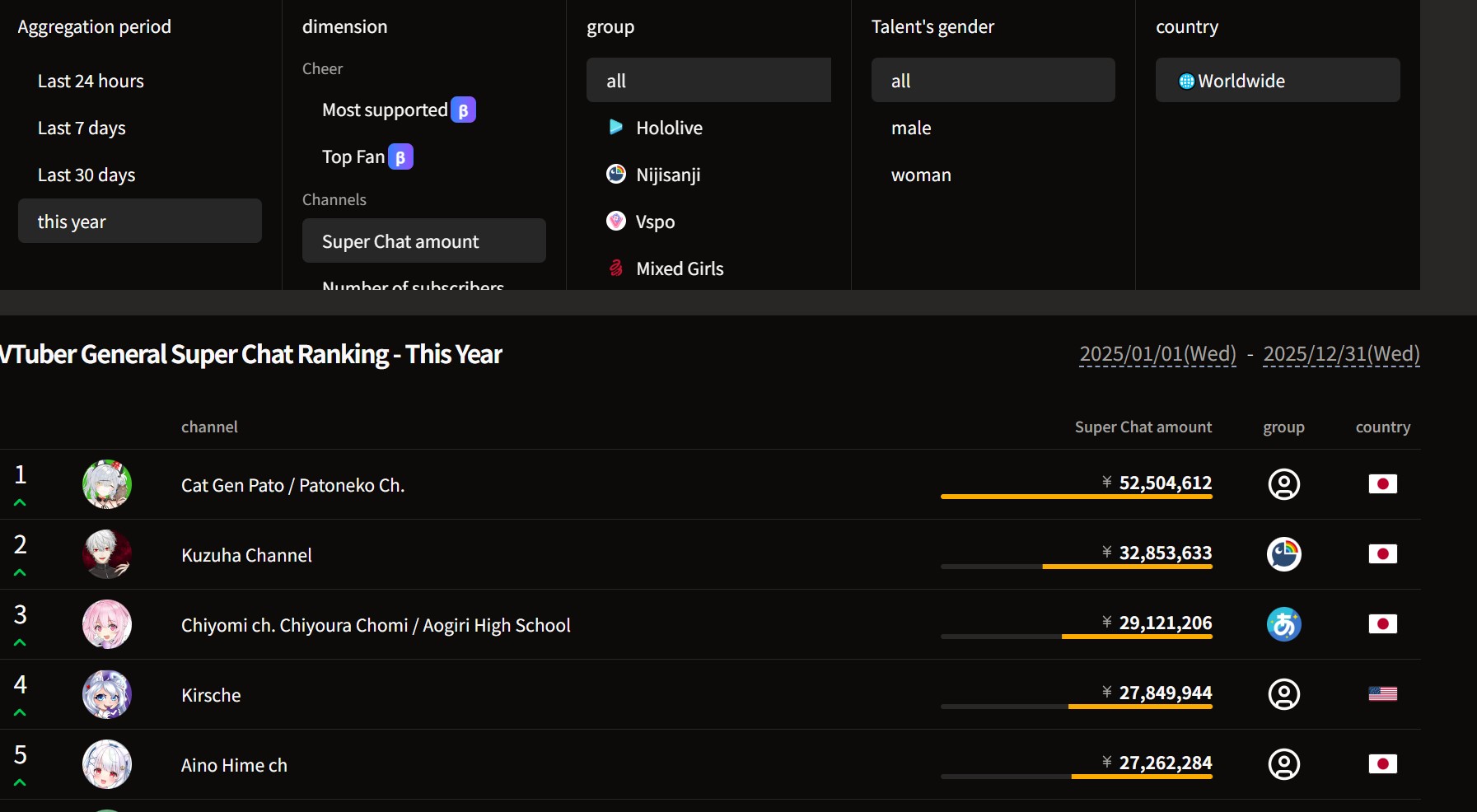Click the beta badge beside Most supported
Screen dimensions: 1477x812
click(463, 110)
